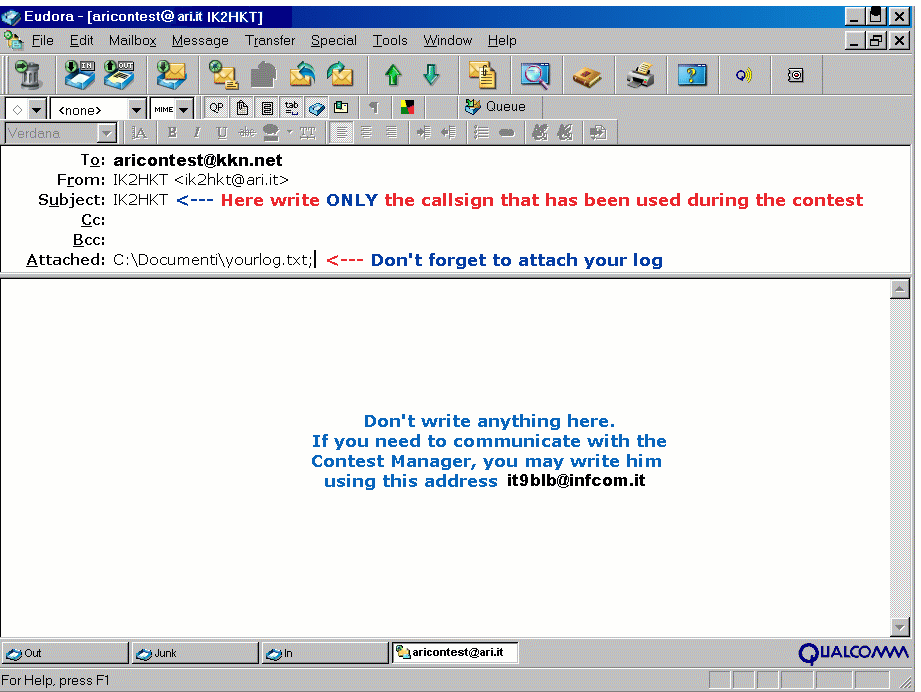Click the indent in button
The height and width of the screenshot is (692, 921).
(x=423, y=133)
